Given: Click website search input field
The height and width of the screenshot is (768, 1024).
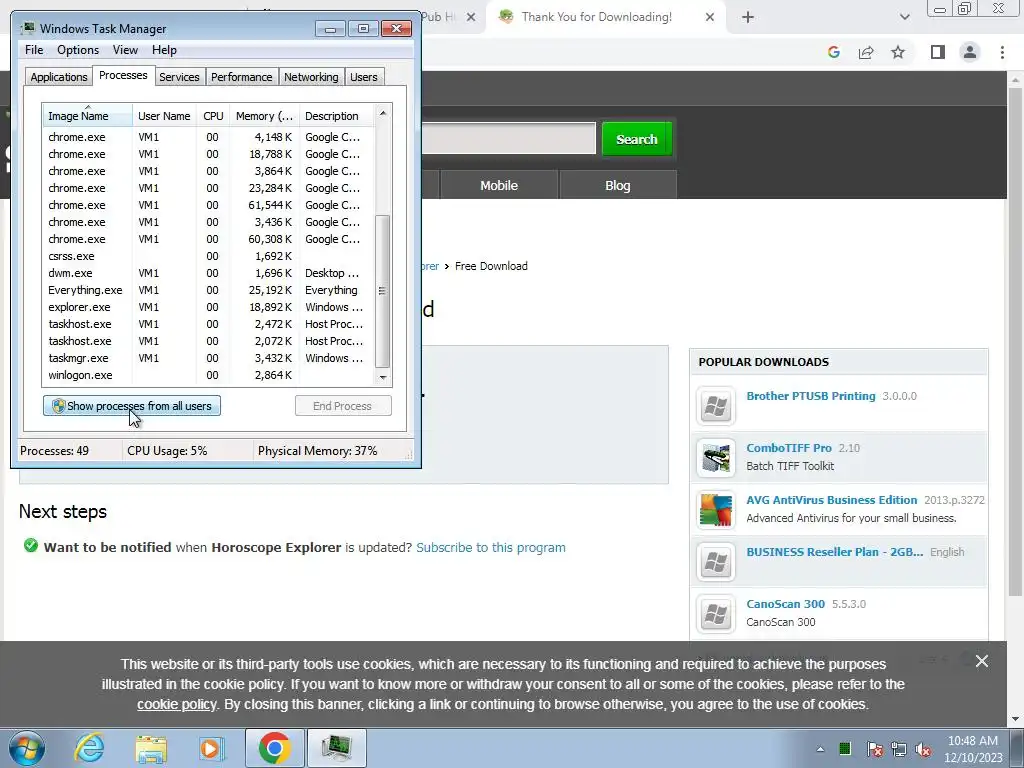Looking at the screenshot, I should point(509,138).
